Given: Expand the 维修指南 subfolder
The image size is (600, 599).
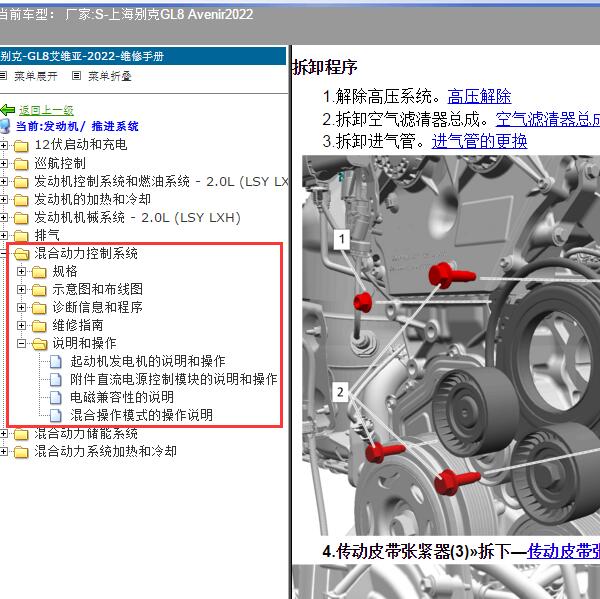Looking at the screenshot, I should click(x=22, y=325).
